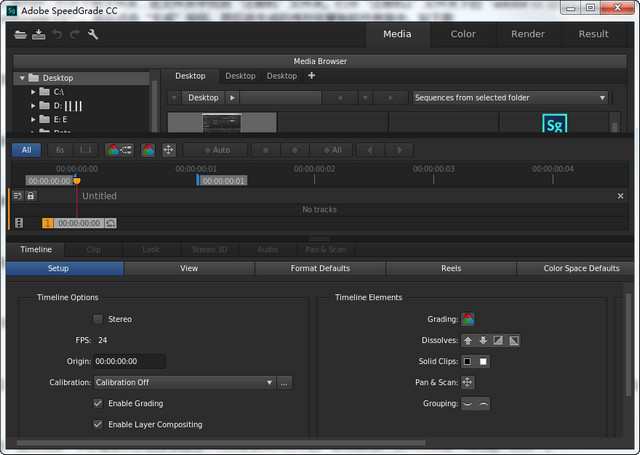Switch to the Color tab
Screen dimensions: 640x455
[463, 34]
